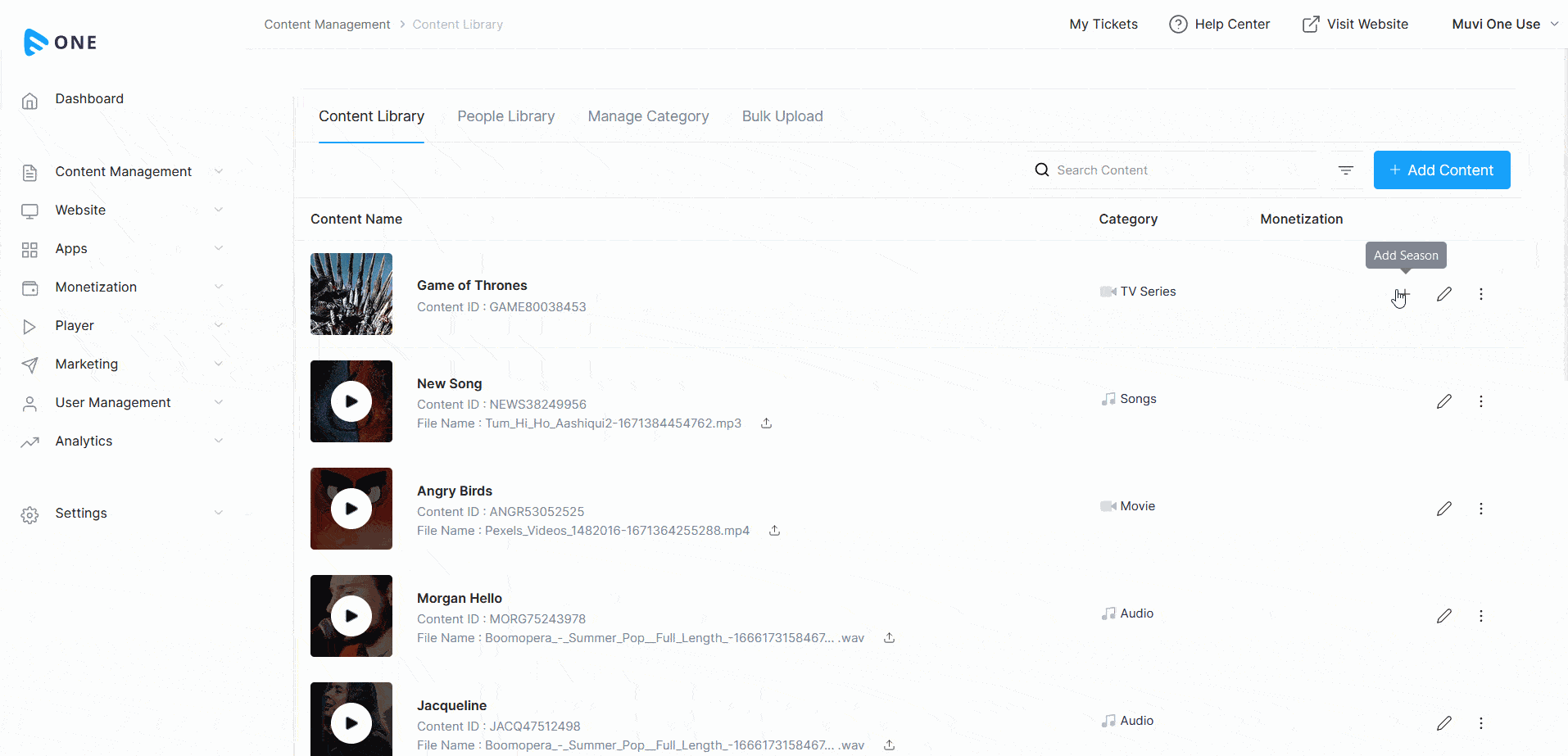
Task: Edit Angry Birds with pencil icon
Action: pos(1444,509)
